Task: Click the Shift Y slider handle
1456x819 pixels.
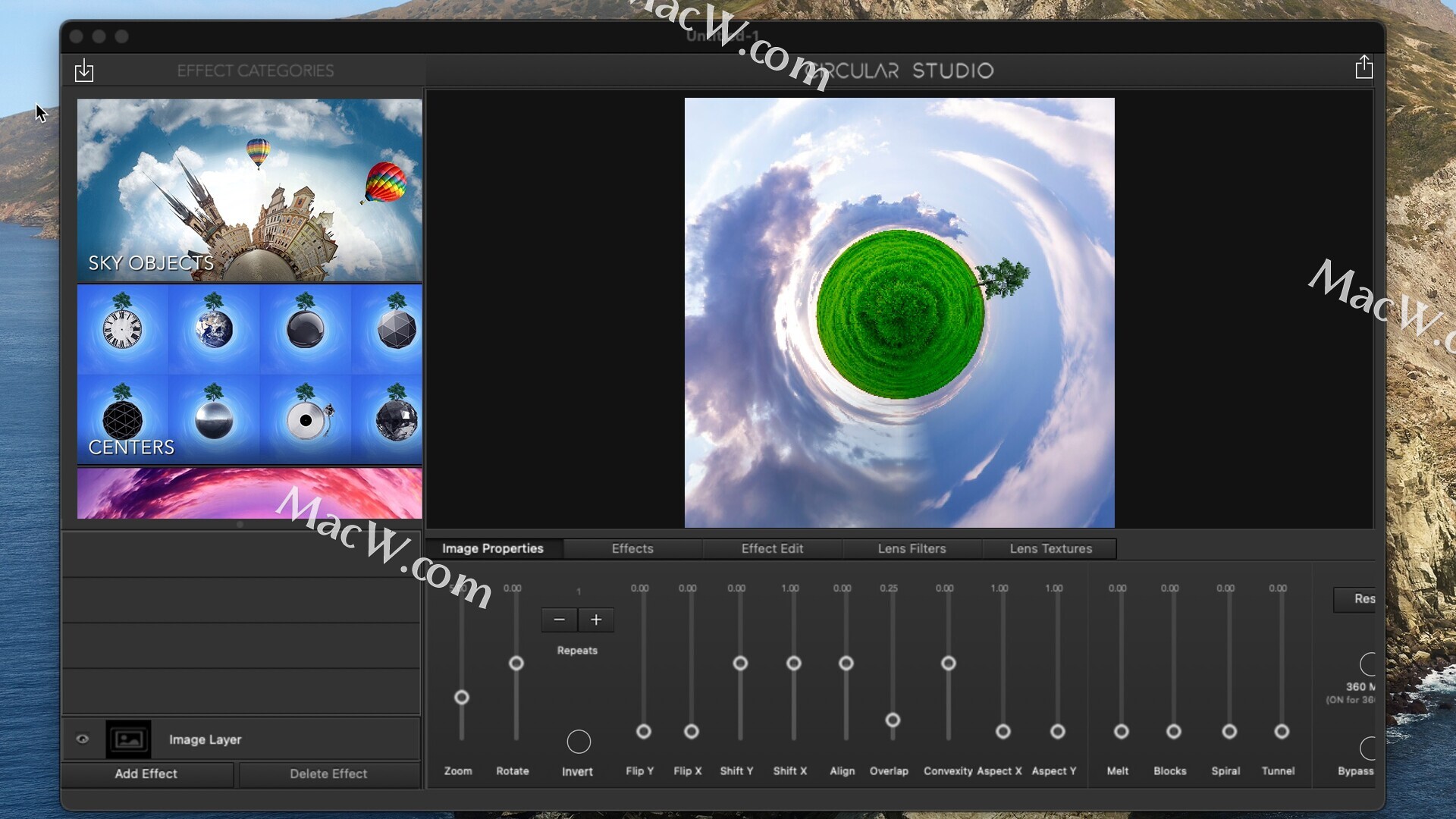Action: [x=741, y=664]
